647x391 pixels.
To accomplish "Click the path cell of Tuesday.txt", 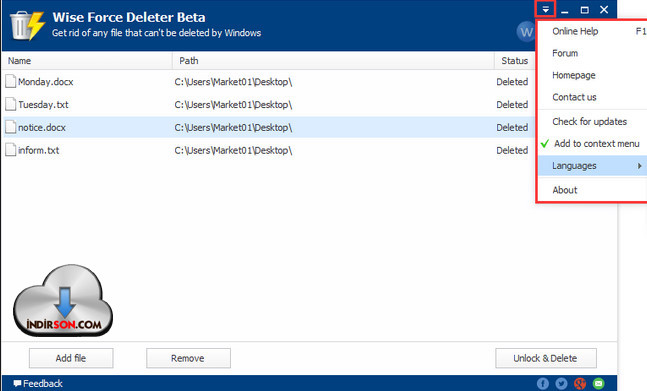I will [233, 105].
